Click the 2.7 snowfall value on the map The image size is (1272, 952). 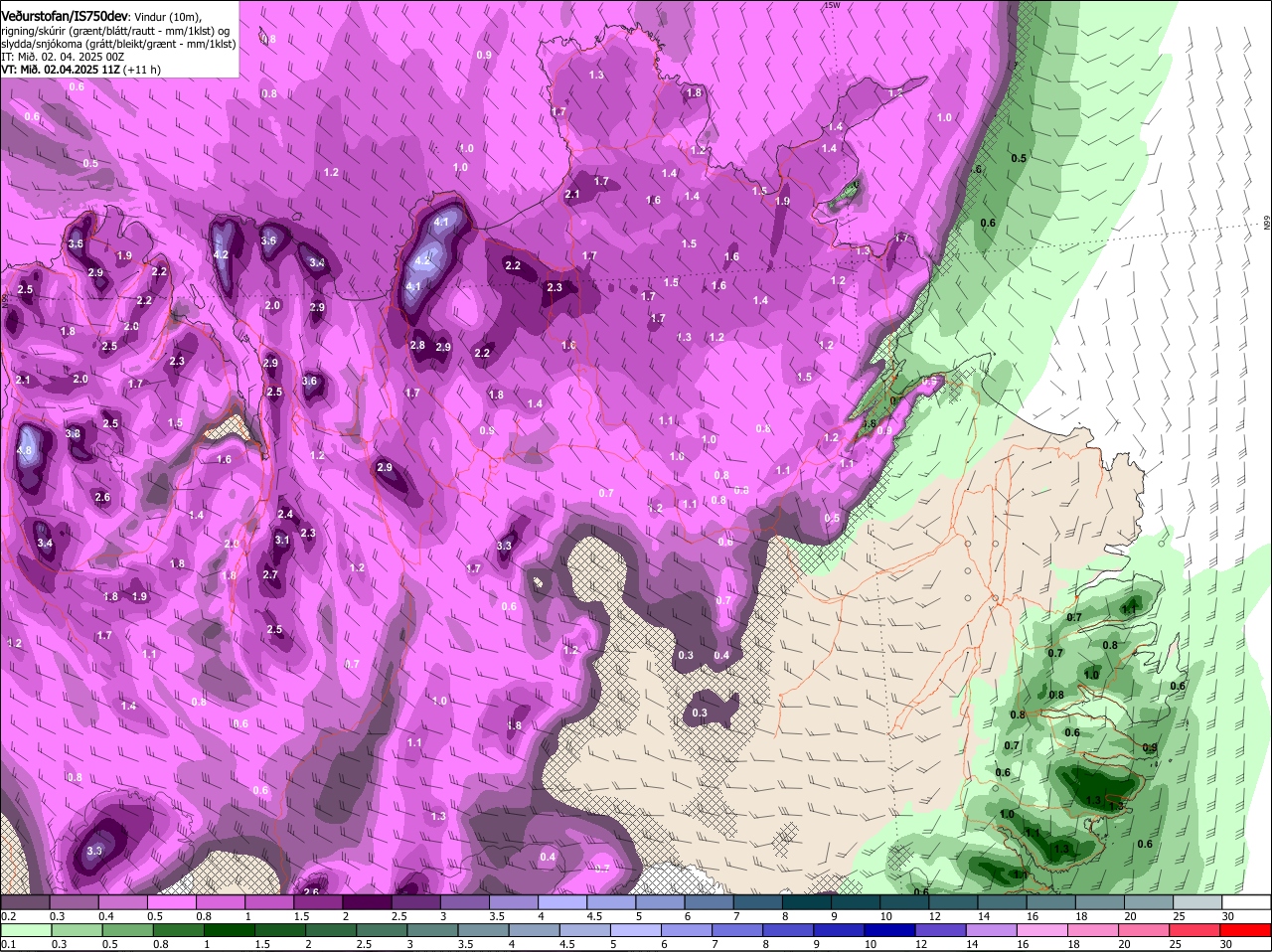click(270, 574)
